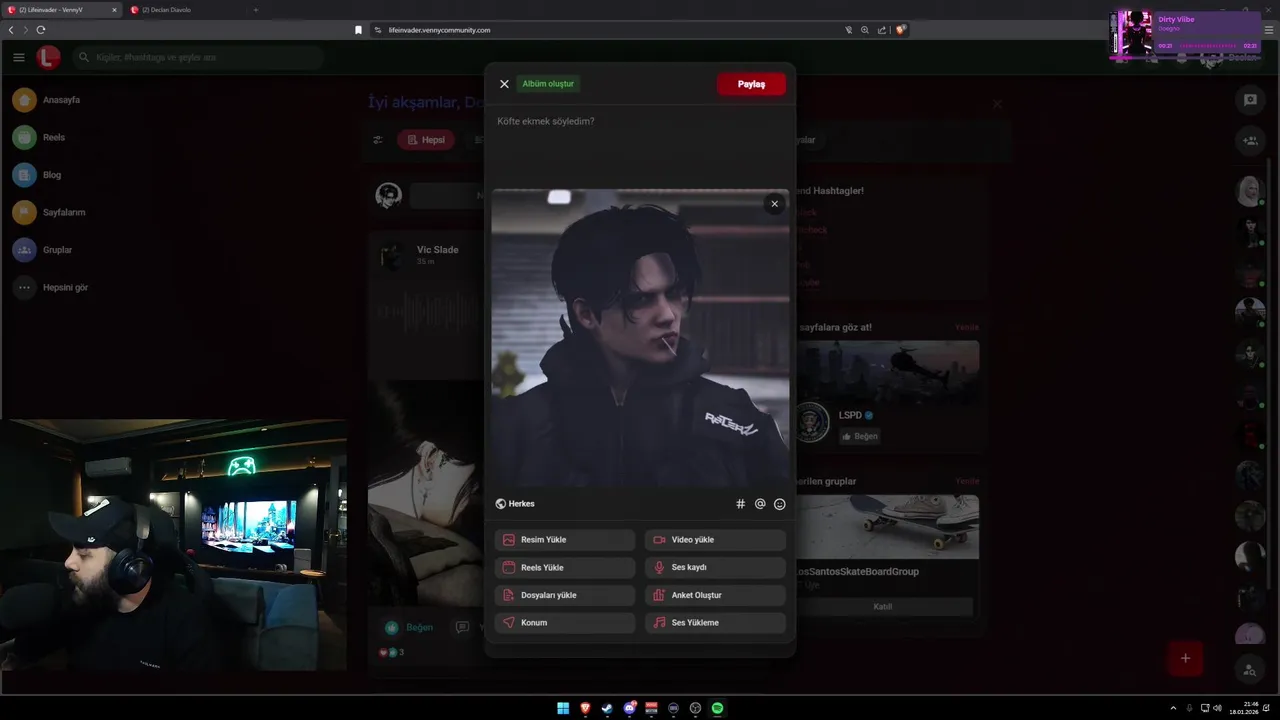Viewport: 1280px width, 720px height.
Task: Remove the attached photo with its X
Action: tap(774, 204)
